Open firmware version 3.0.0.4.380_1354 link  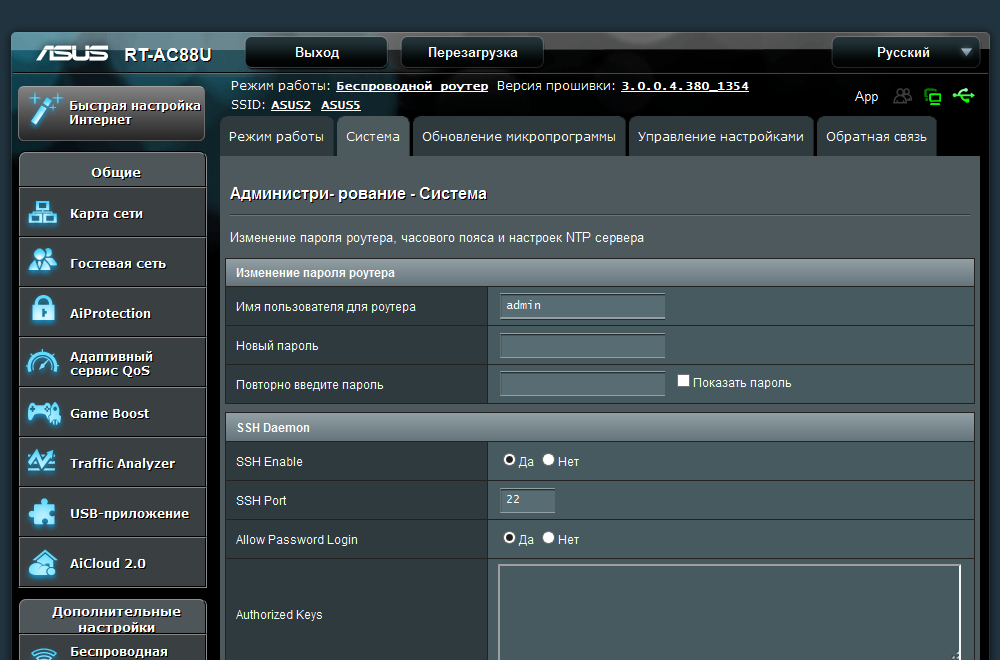coord(685,86)
